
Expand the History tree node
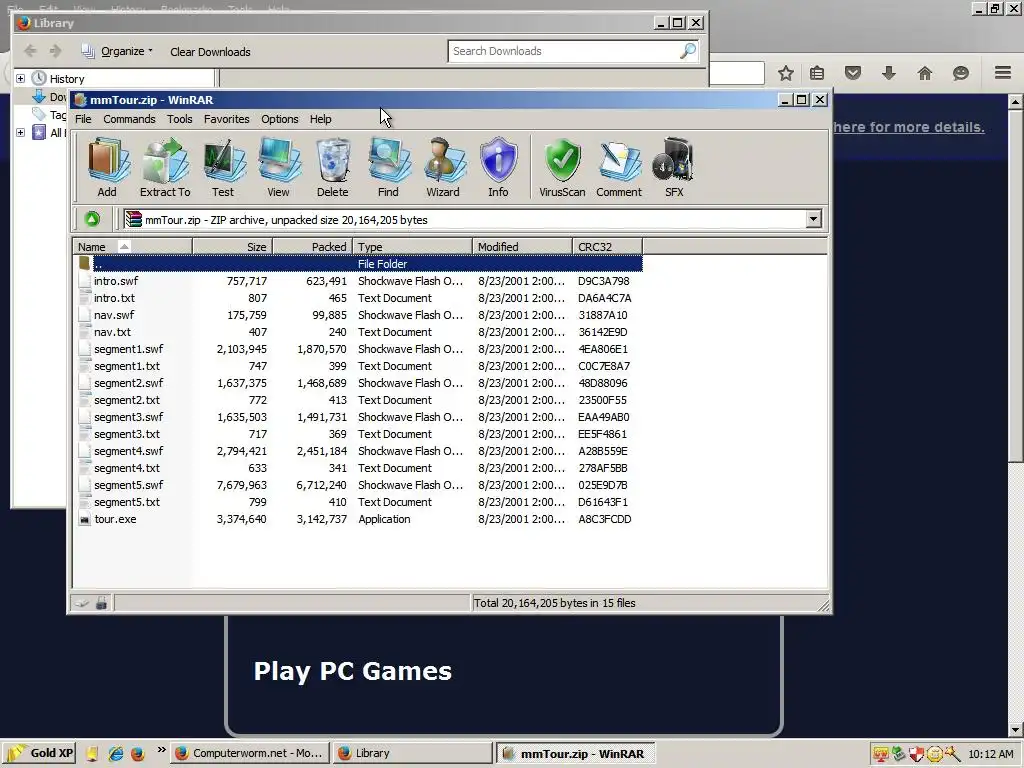(x=20, y=78)
